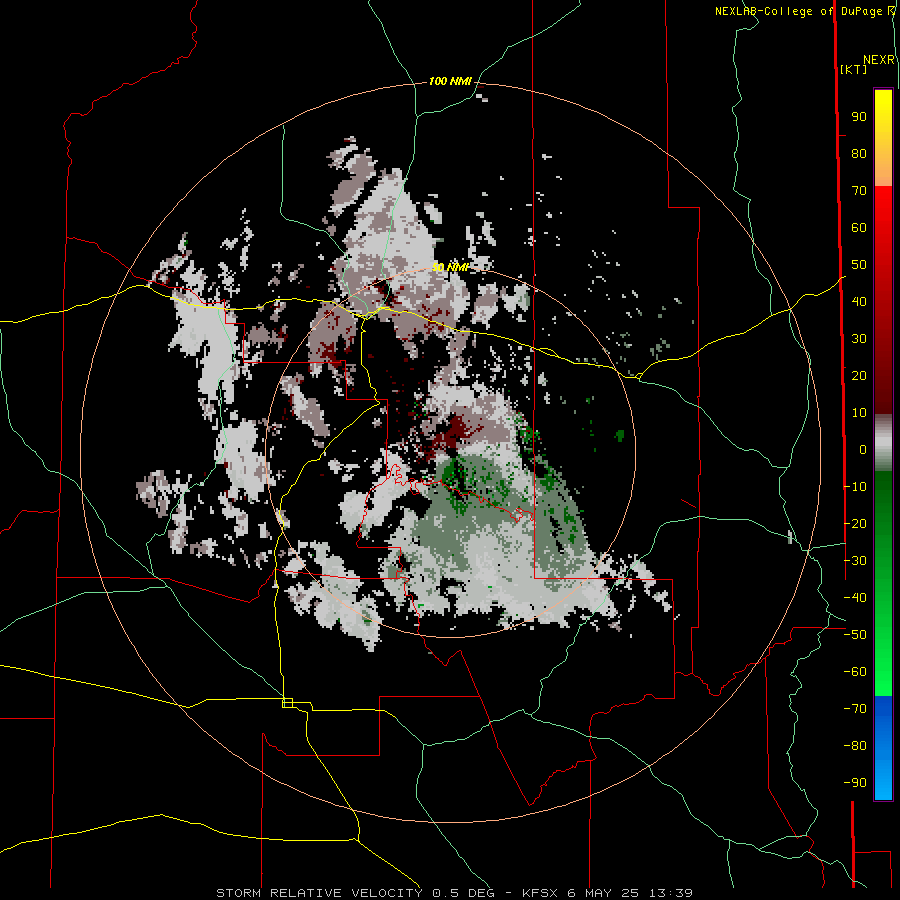Click the -70 knot scale label
Viewport: 900px width, 900px height.
(x=855, y=709)
